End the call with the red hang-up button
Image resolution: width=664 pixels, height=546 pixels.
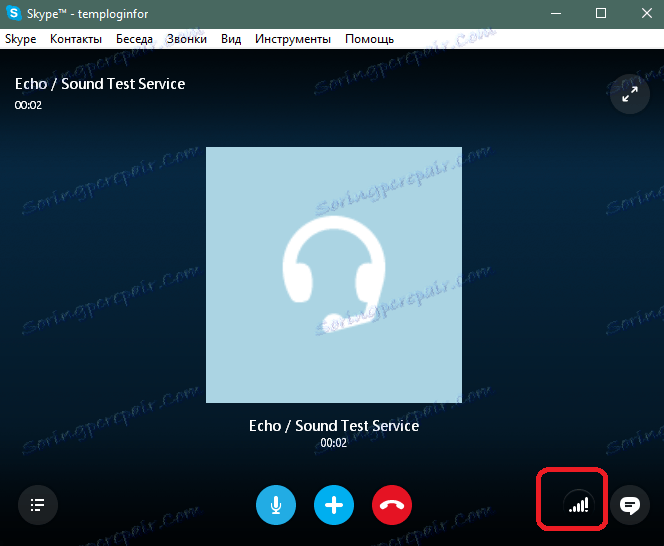click(x=392, y=505)
